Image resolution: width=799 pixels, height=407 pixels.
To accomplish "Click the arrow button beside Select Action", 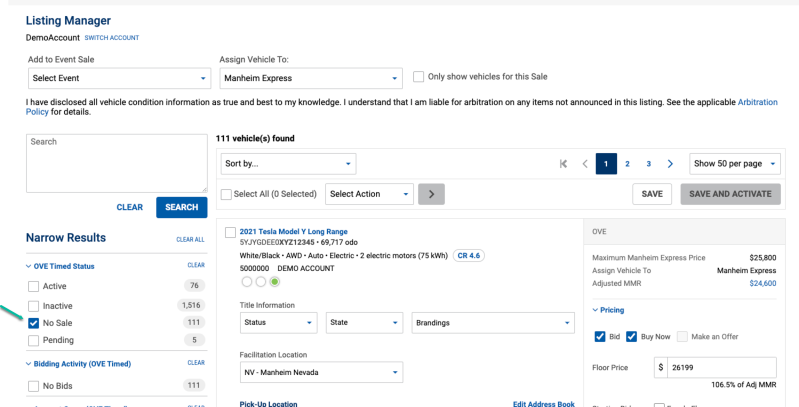I will click(x=431, y=194).
